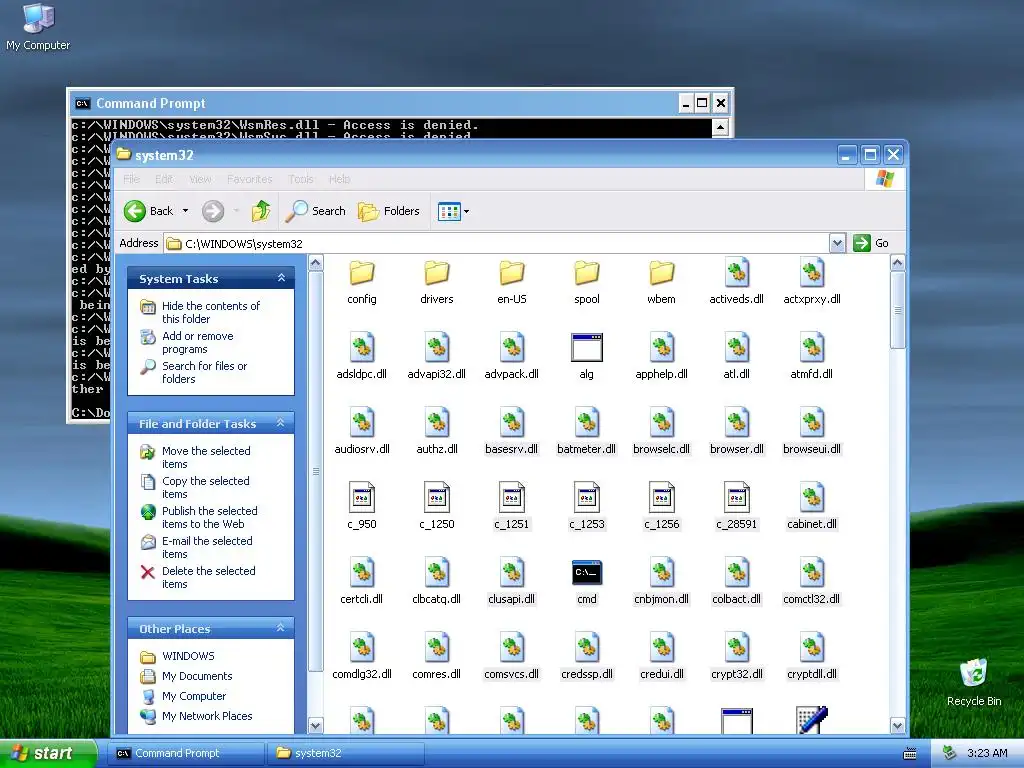Image resolution: width=1024 pixels, height=768 pixels.
Task: Click Hide the contents of this folder
Action: [x=210, y=312]
